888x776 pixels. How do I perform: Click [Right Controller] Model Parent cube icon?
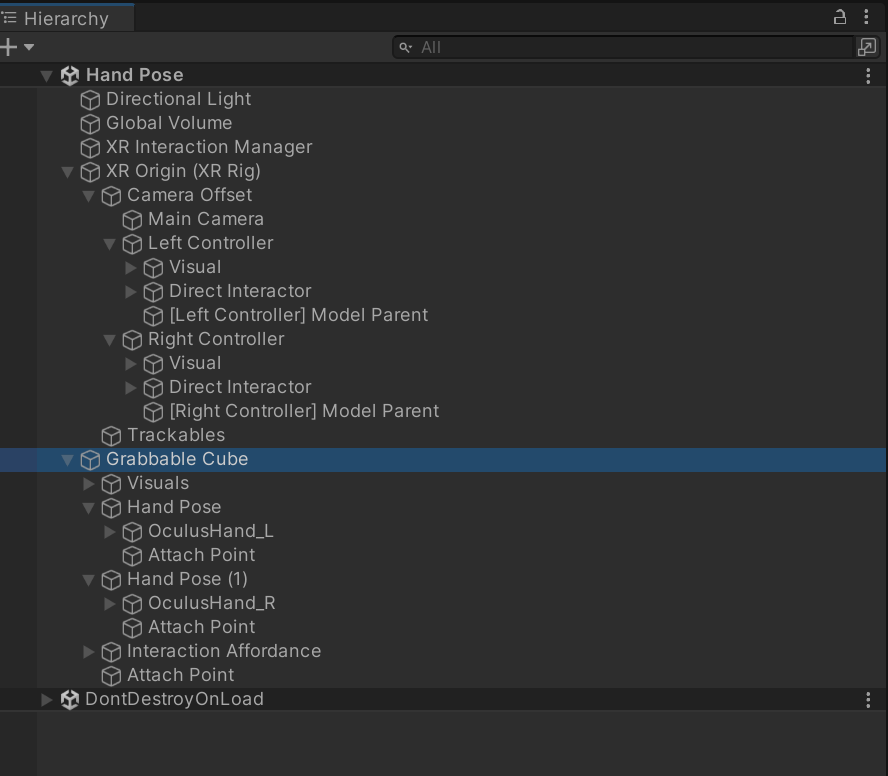coord(153,412)
